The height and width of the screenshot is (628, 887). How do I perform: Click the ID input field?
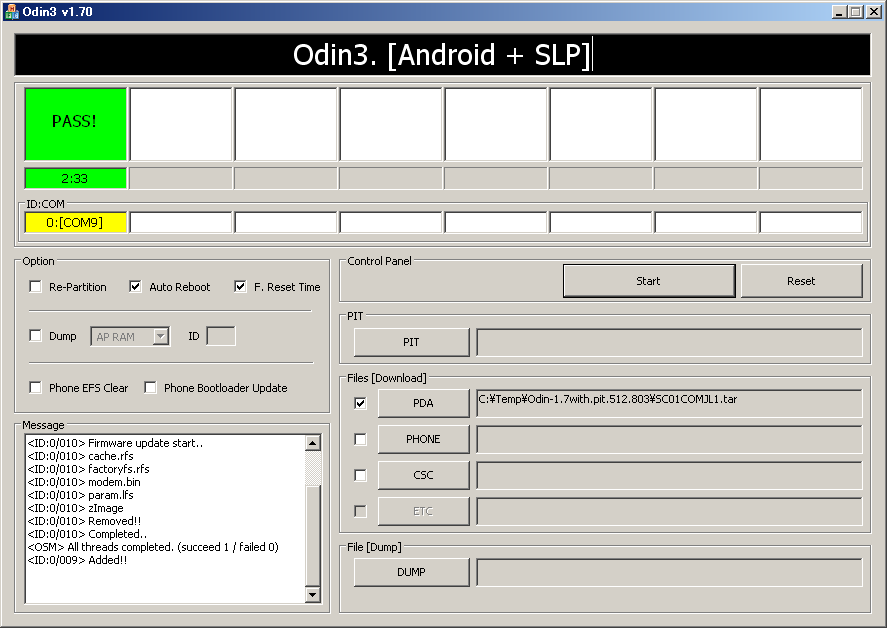tap(221, 336)
